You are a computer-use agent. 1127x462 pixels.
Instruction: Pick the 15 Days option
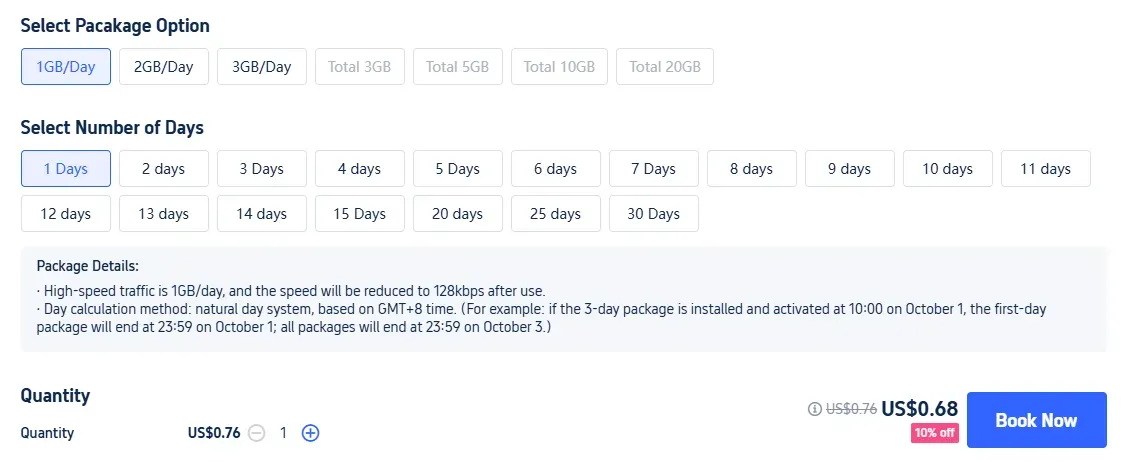(x=360, y=214)
